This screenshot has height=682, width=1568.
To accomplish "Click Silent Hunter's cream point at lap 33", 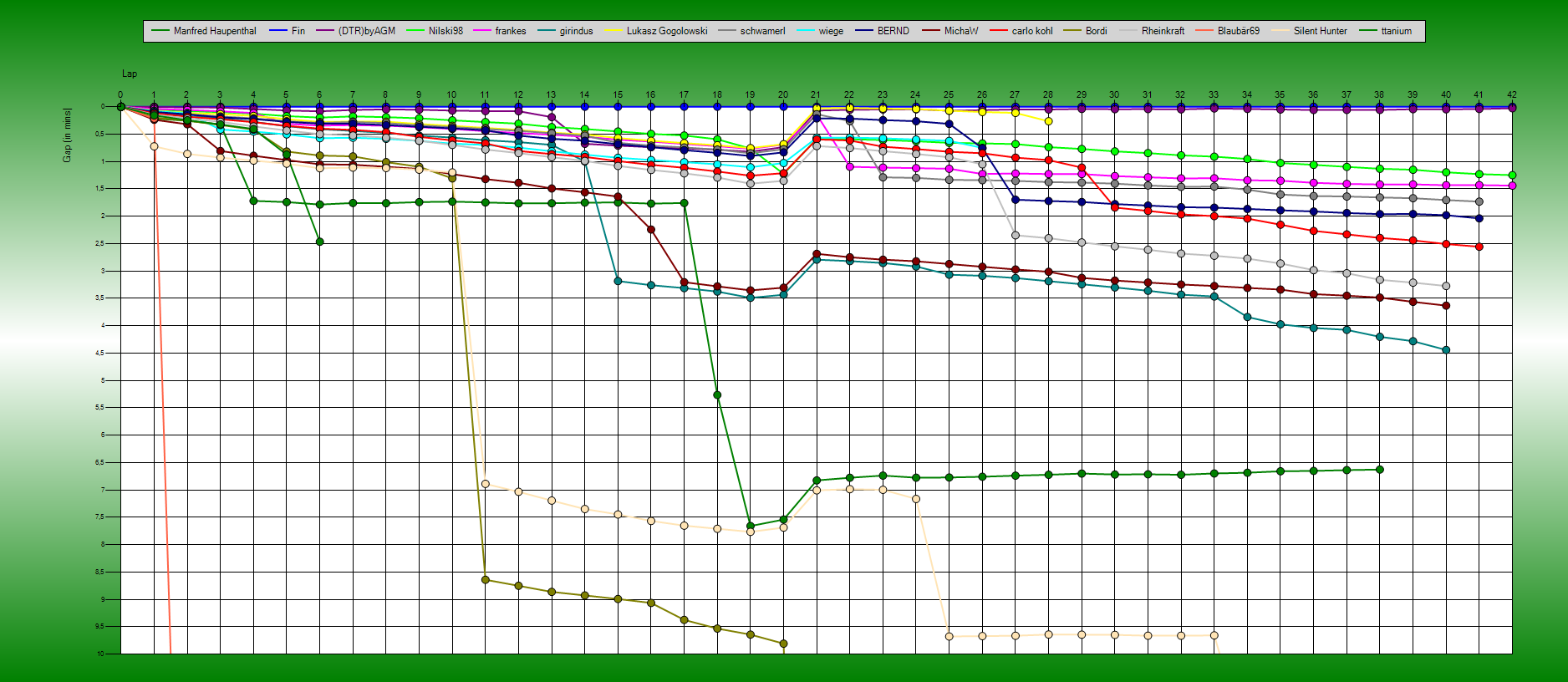I will tap(1214, 635).
